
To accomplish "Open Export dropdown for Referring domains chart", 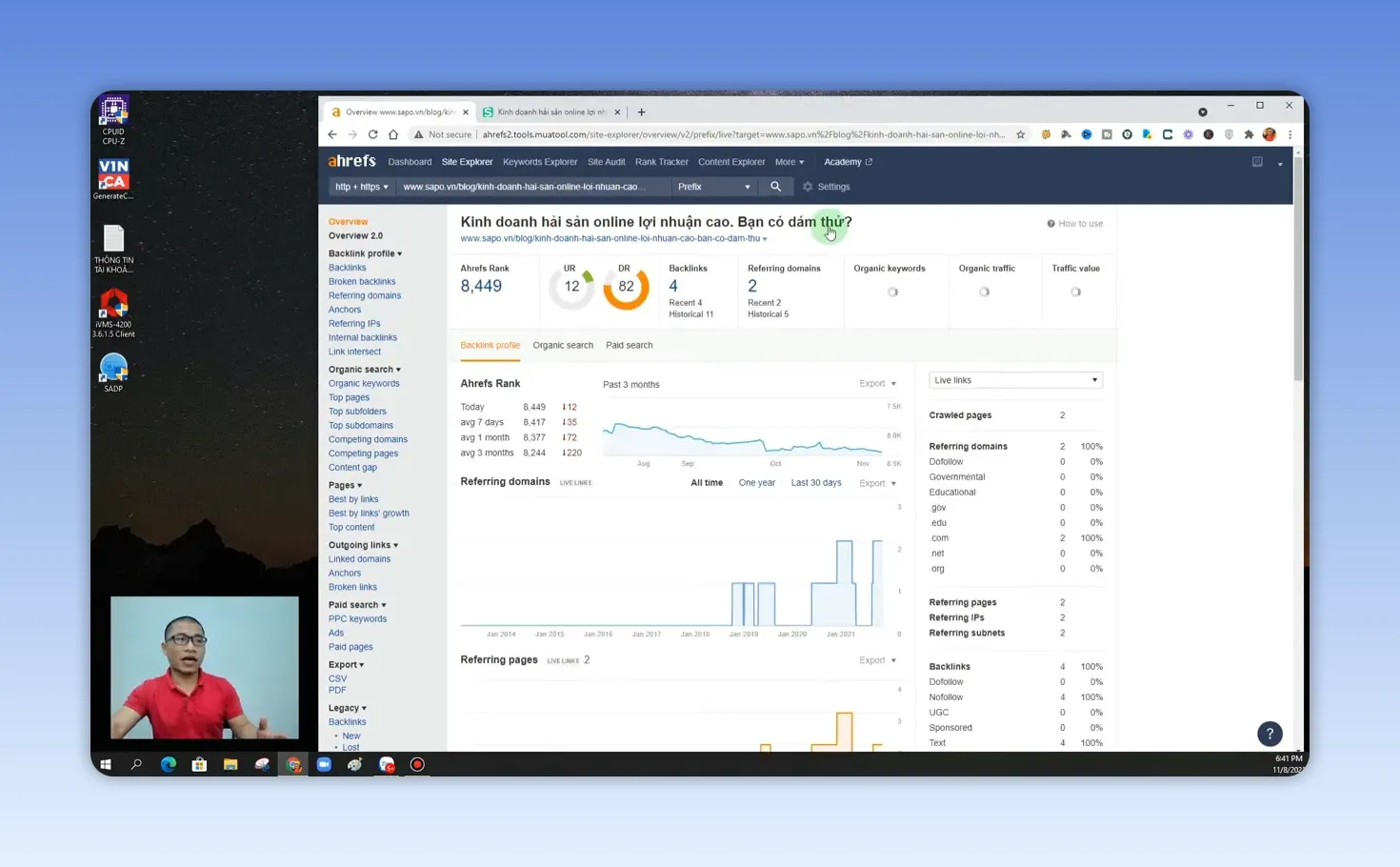I will (877, 483).
